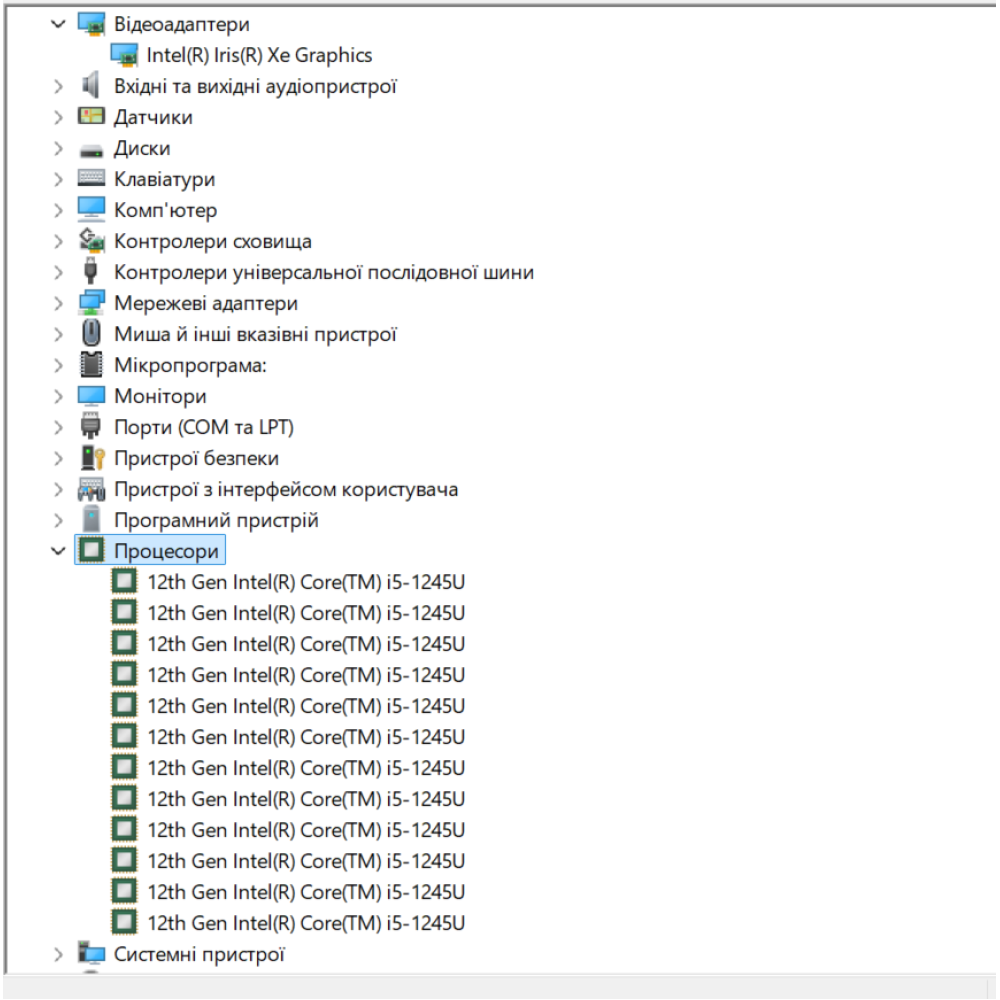Click the speaker icon for аудіопристрої
The width and height of the screenshot is (1000, 1000).
pyautogui.click(x=91, y=85)
